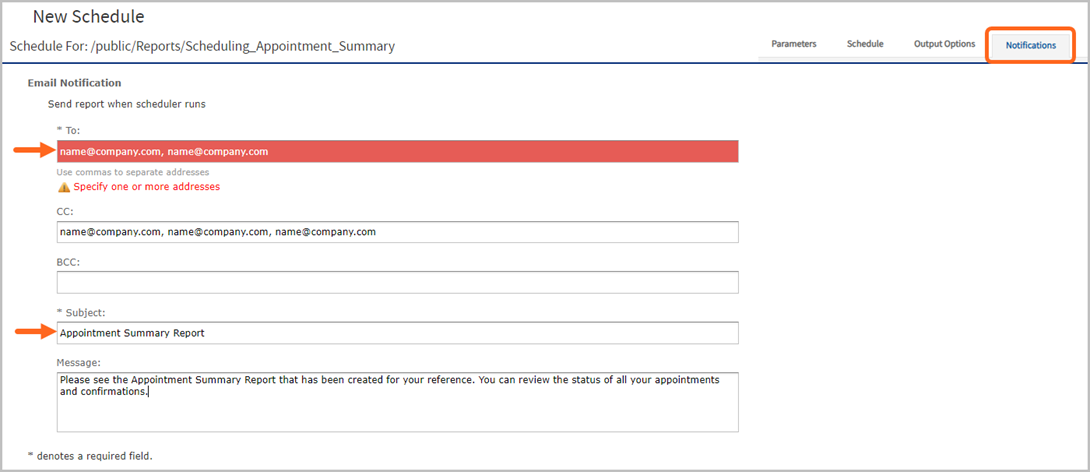Place cursor in the empty BCC field
The width and height of the screenshot is (1090, 472).
point(398,282)
